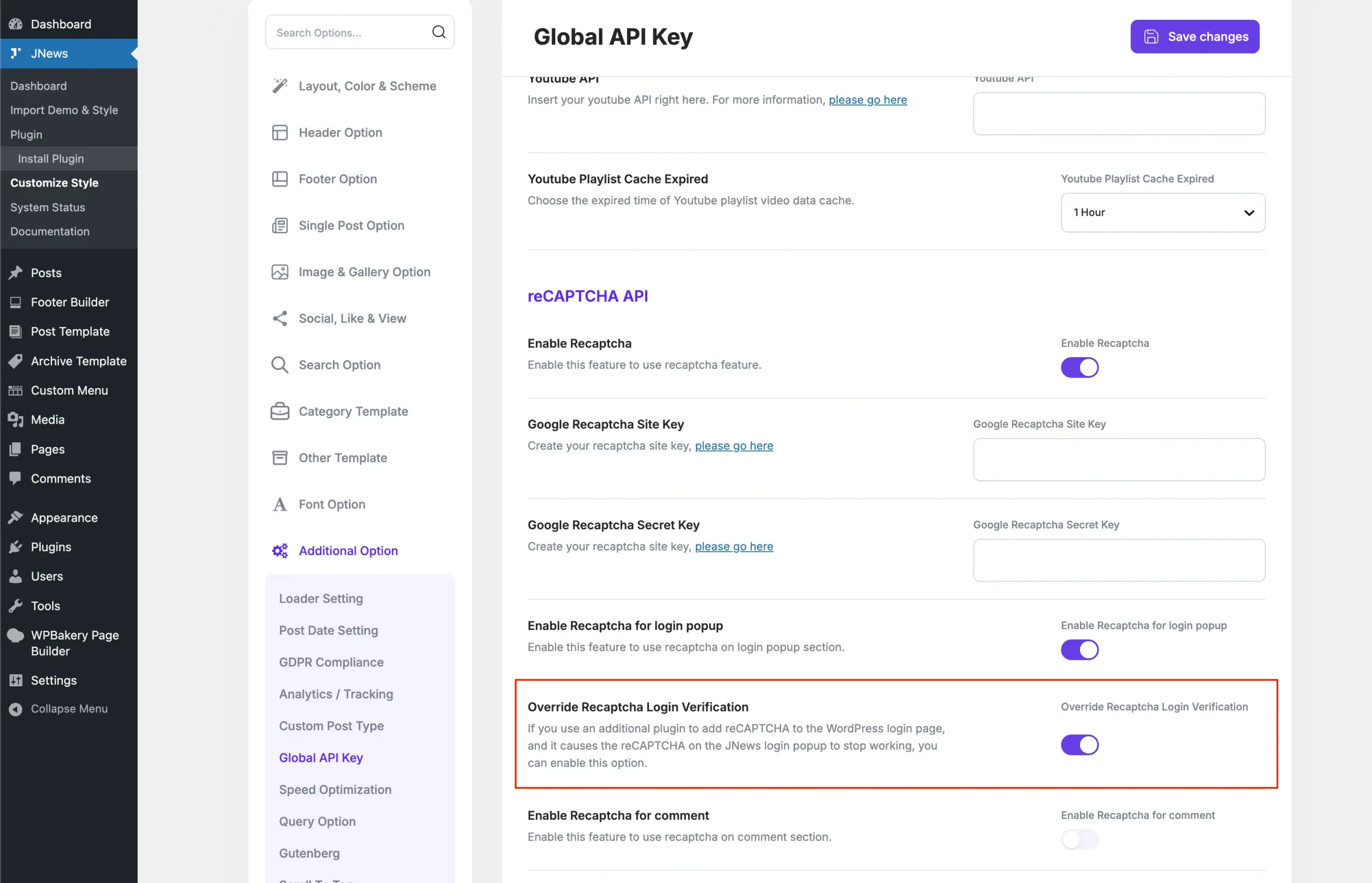1372x883 pixels.
Task: Click the Footer Option layout icon
Action: point(280,179)
